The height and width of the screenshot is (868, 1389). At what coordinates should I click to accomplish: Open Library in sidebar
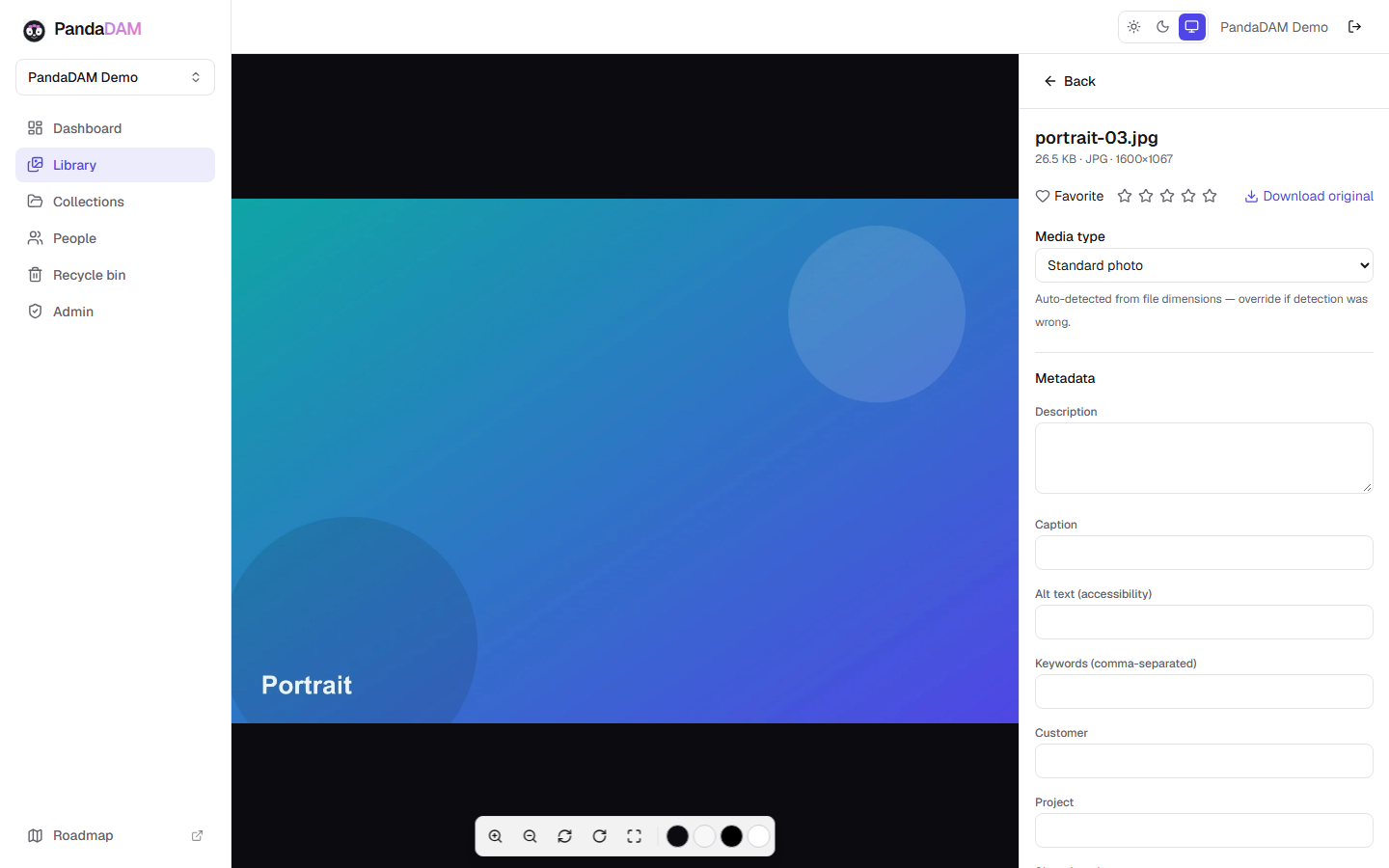(115, 165)
